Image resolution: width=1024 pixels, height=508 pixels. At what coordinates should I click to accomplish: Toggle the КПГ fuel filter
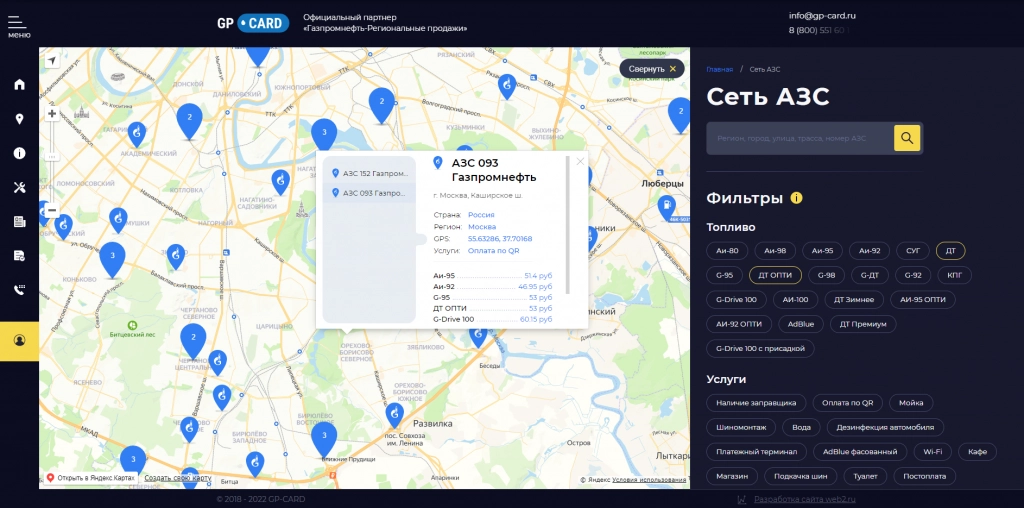point(955,275)
